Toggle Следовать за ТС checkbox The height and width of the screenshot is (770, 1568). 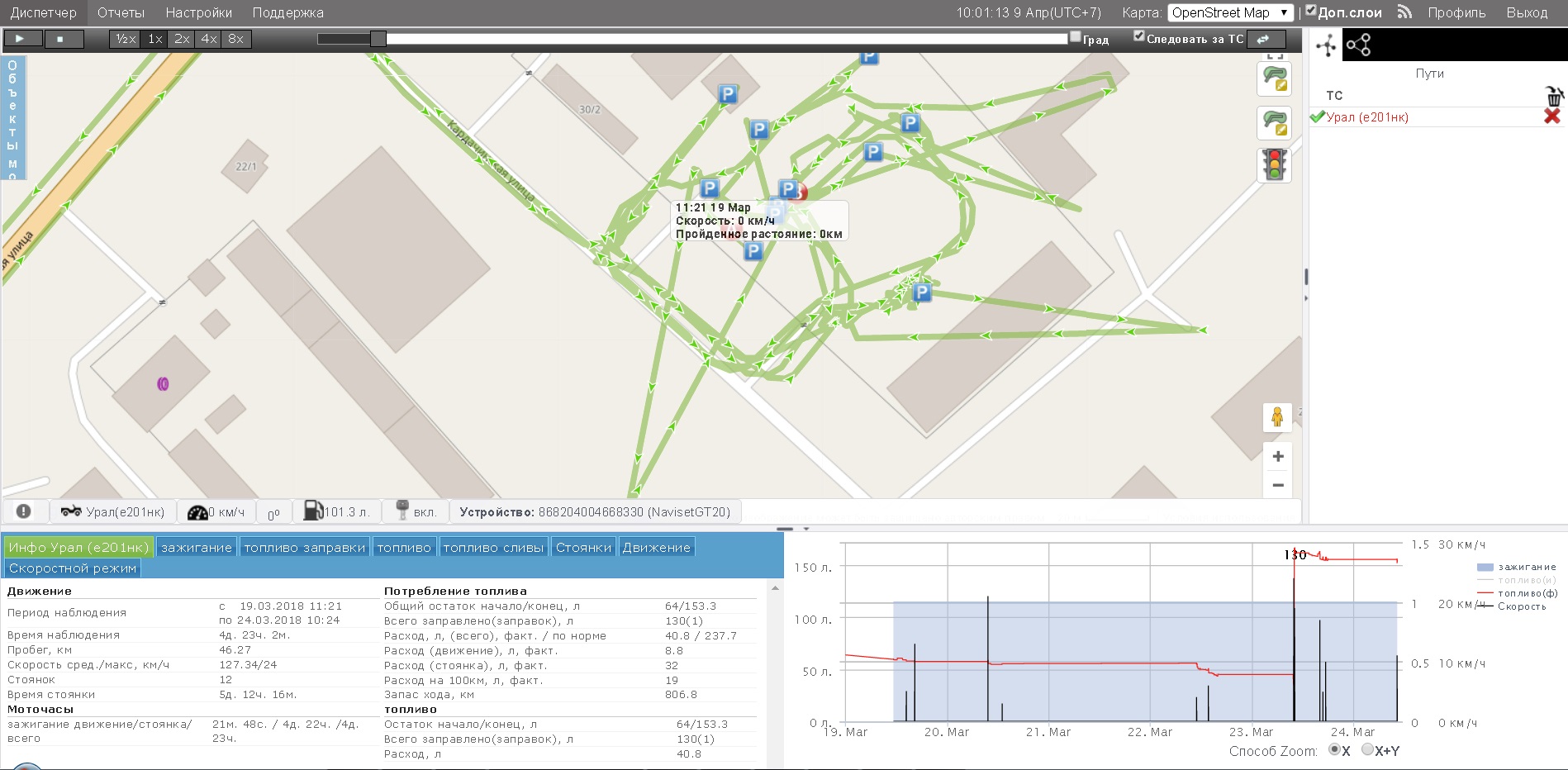pos(1139,36)
